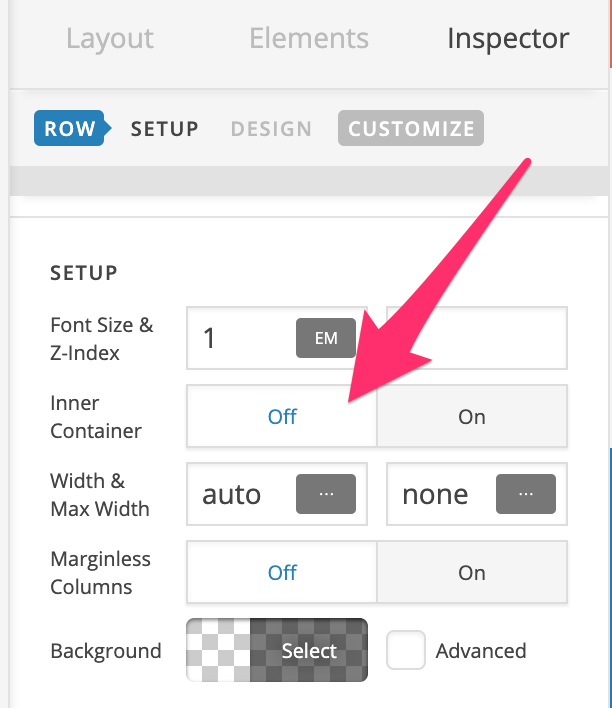The image size is (612, 708).
Task: Switch to the Layout tab
Action: (x=110, y=38)
